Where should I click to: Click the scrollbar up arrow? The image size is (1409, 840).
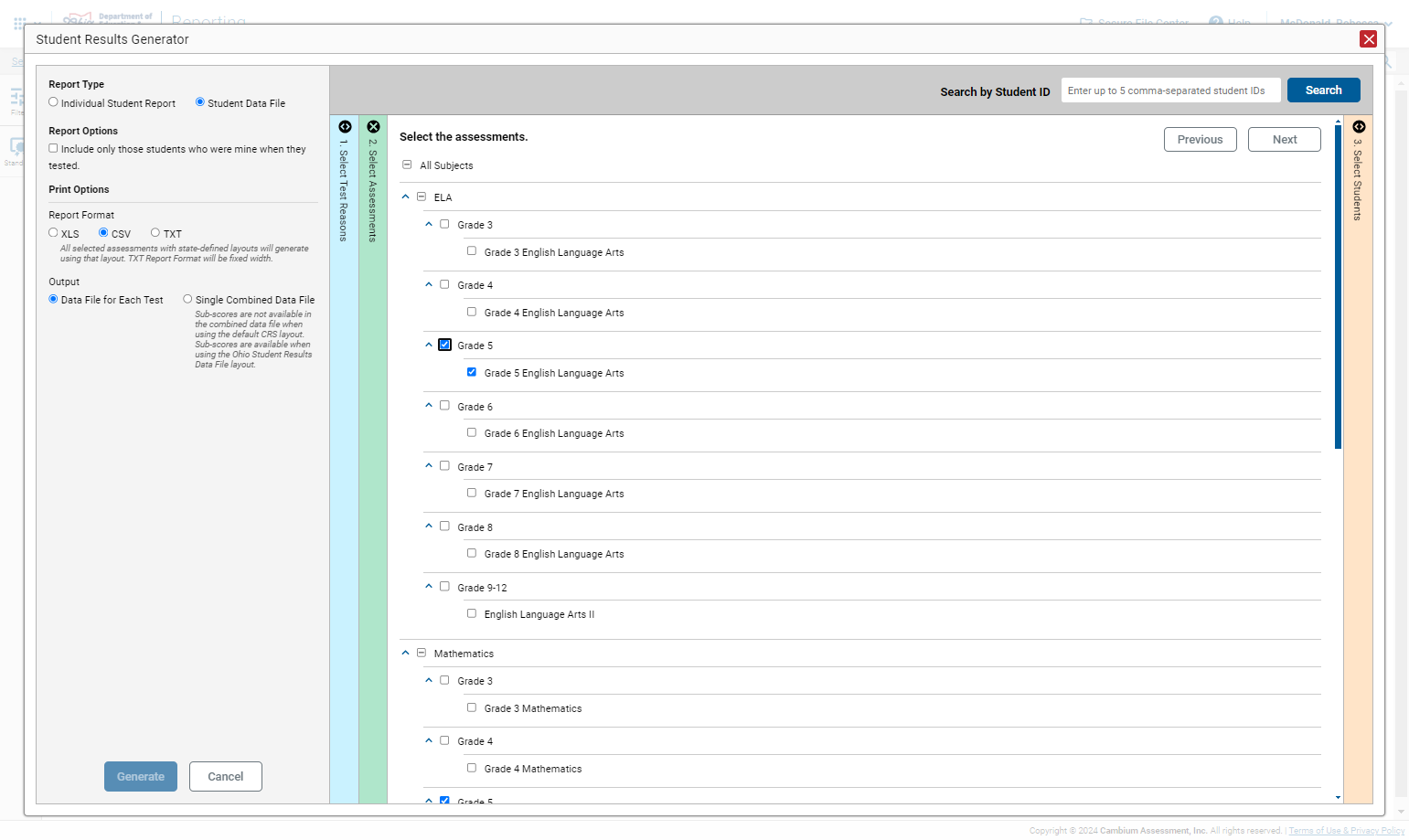(x=1338, y=121)
